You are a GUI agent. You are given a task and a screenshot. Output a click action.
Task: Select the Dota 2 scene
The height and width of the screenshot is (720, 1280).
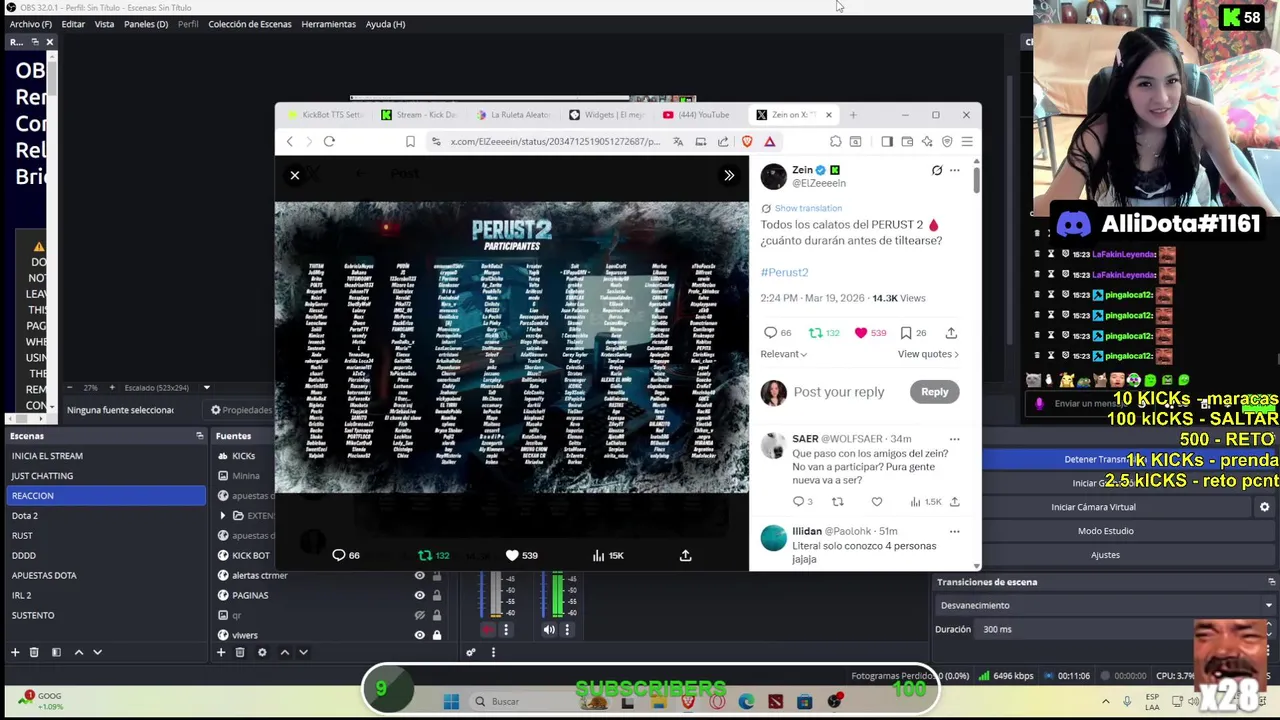(104, 516)
